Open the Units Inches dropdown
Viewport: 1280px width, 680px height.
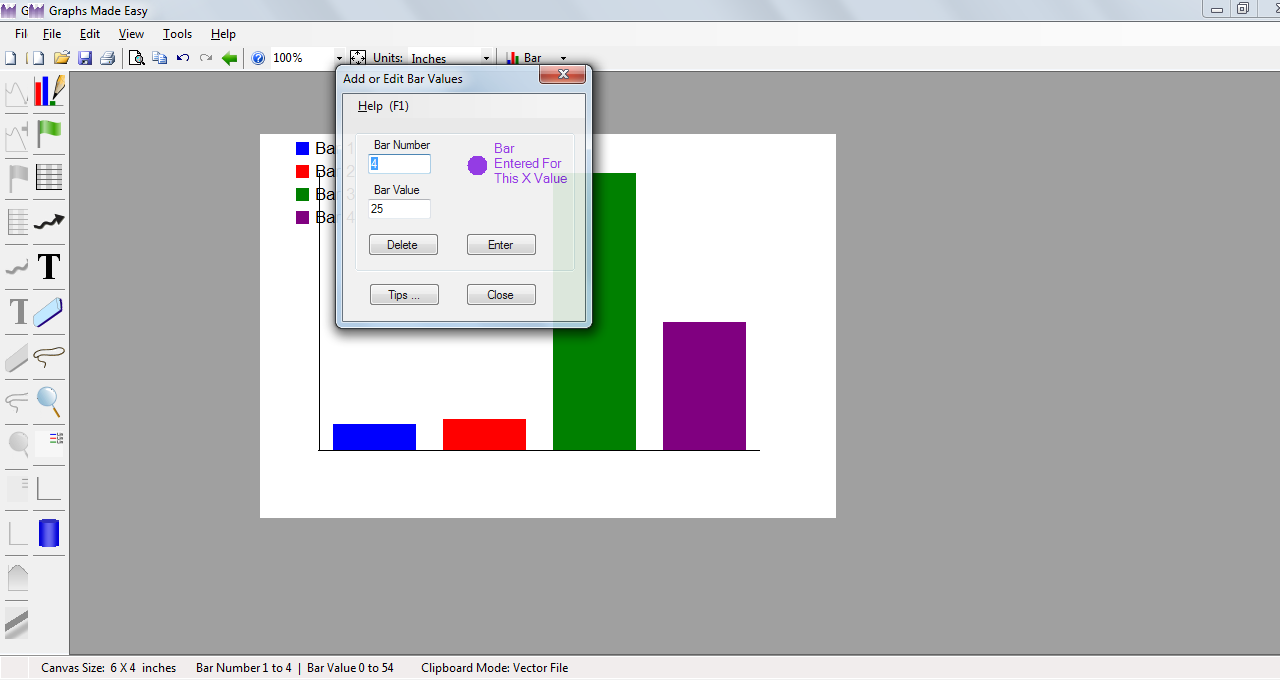point(486,58)
